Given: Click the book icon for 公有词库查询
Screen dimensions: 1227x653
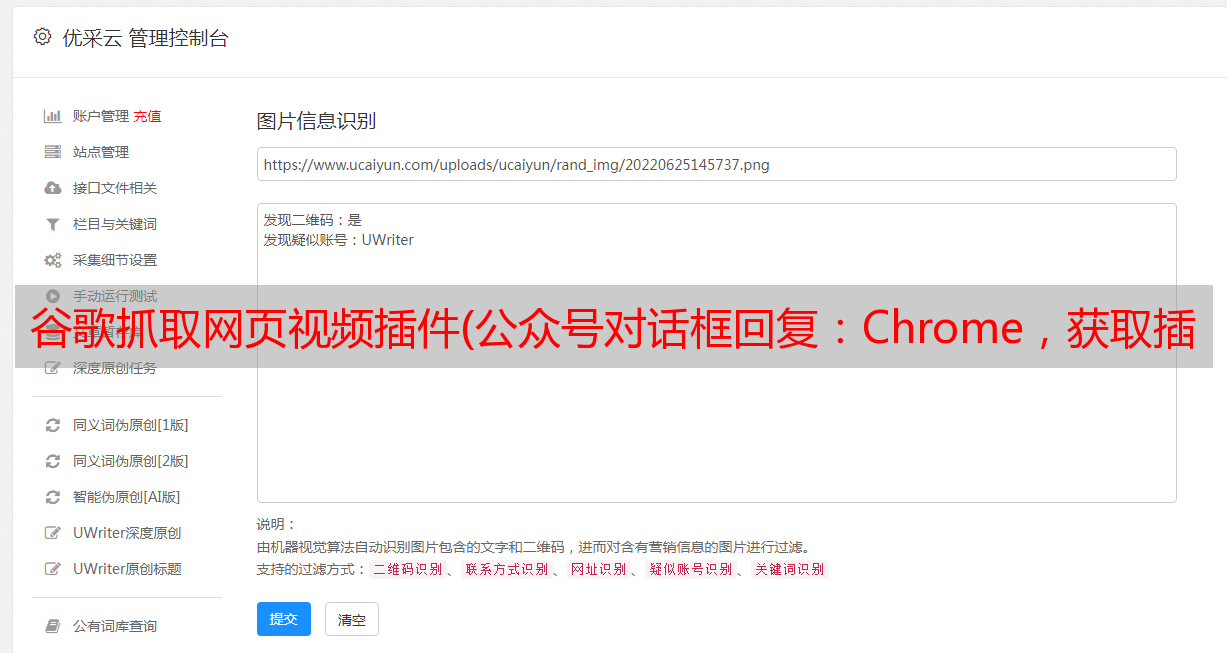Looking at the screenshot, I should click(53, 626).
